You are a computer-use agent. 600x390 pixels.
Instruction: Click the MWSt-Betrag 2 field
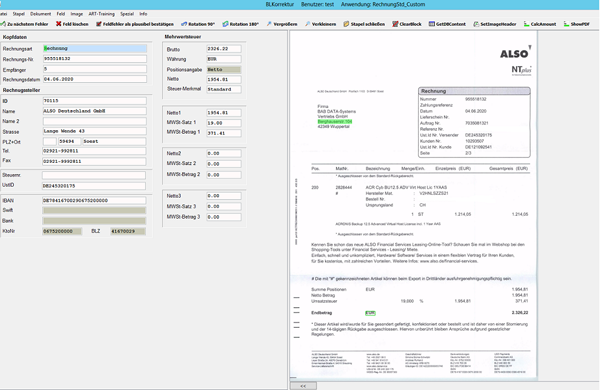(x=224, y=175)
